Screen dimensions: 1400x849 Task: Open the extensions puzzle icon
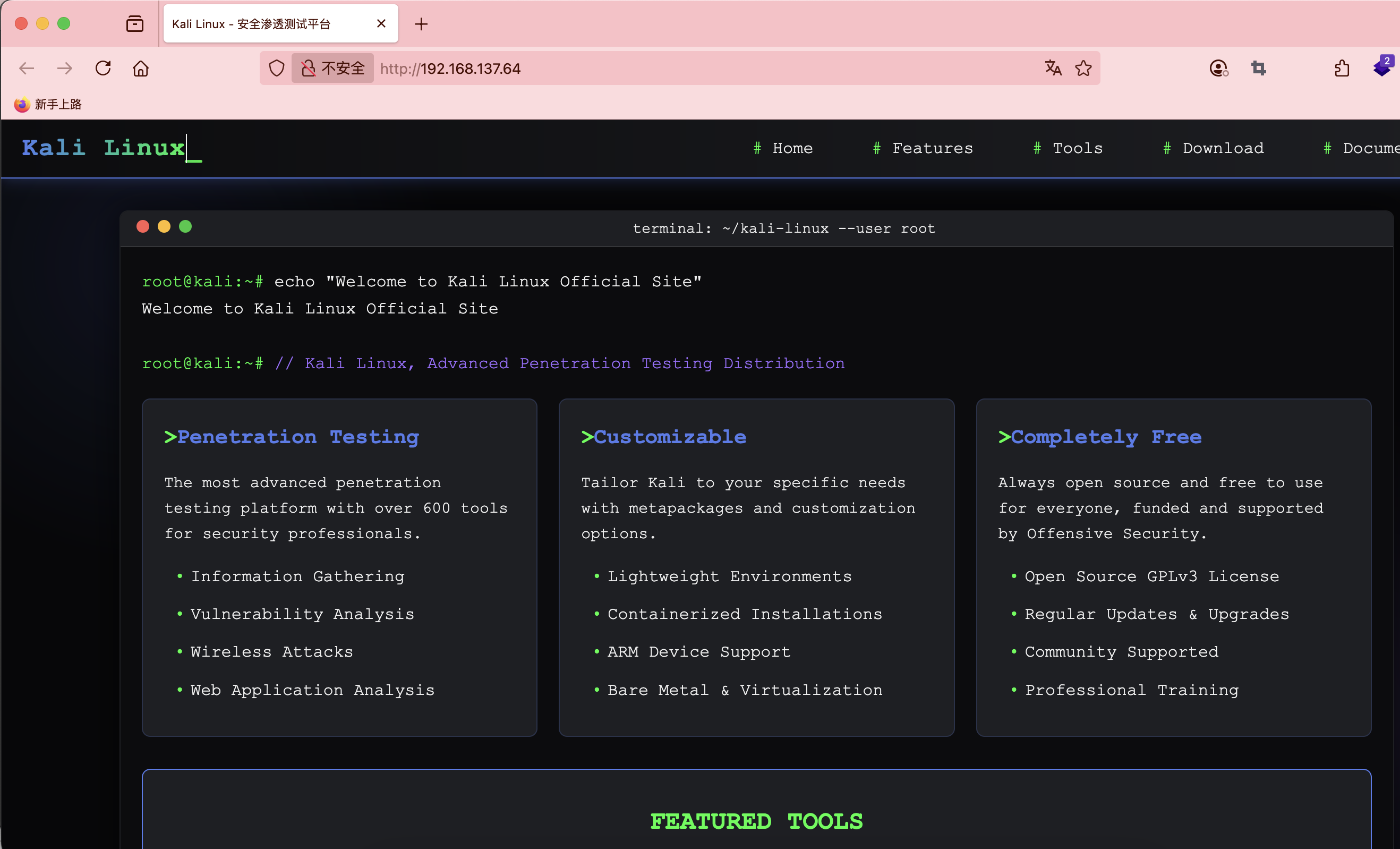[1342, 69]
